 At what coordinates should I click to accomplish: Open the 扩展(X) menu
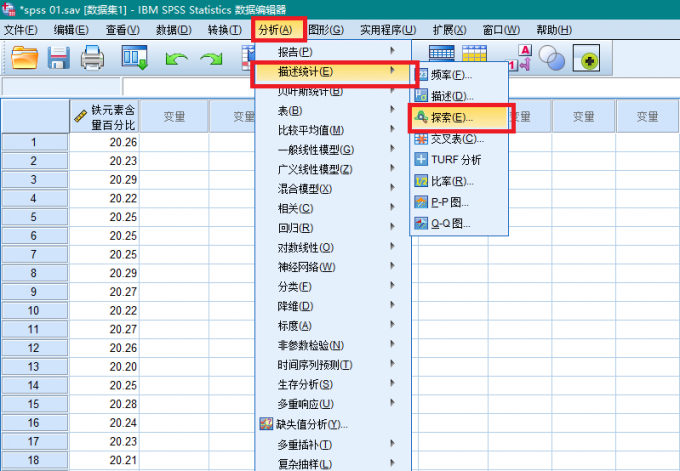(x=449, y=30)
